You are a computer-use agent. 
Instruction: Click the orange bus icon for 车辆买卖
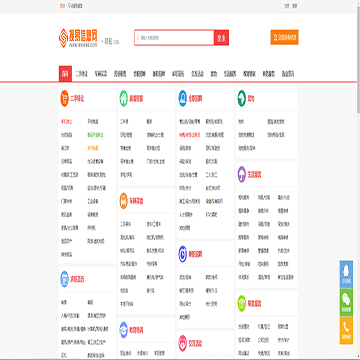123,201
